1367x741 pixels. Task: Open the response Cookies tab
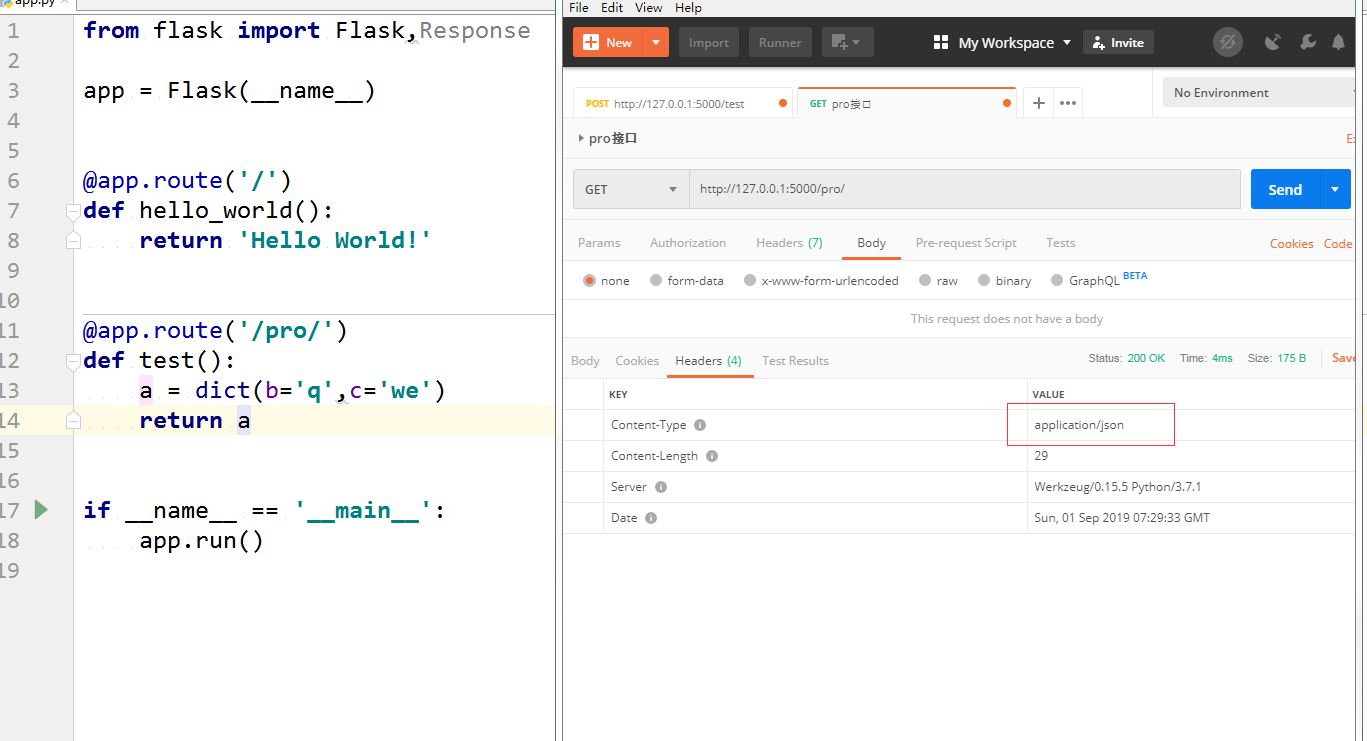point(637,361)
